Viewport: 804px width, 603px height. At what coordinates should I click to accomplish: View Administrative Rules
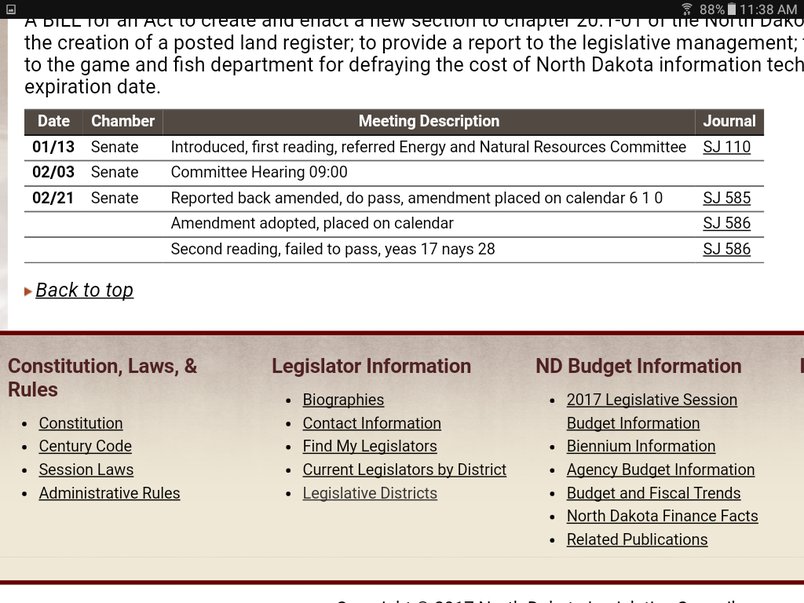(x=109, y=493)
